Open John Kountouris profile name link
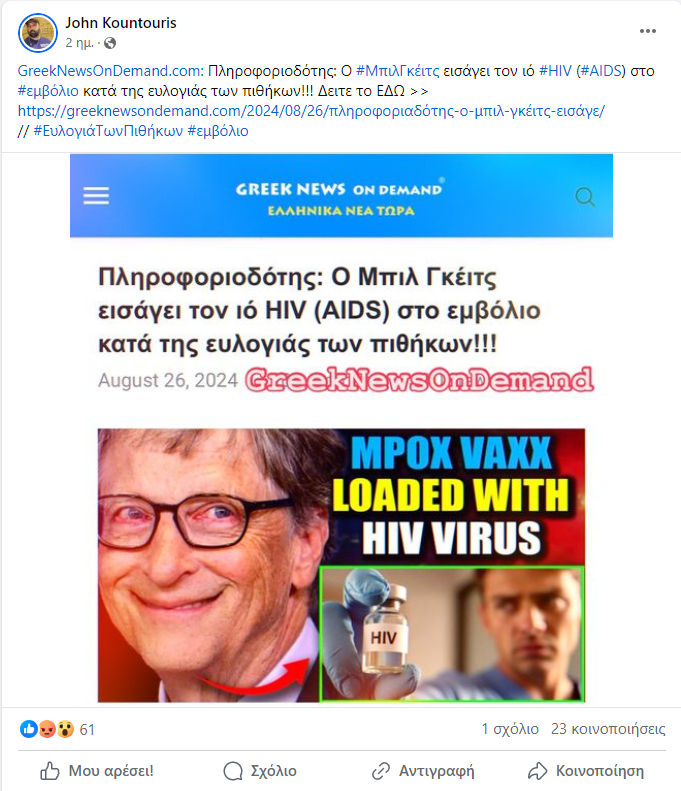The width and height of the screenshot is (681, 791). pos(121,23)
